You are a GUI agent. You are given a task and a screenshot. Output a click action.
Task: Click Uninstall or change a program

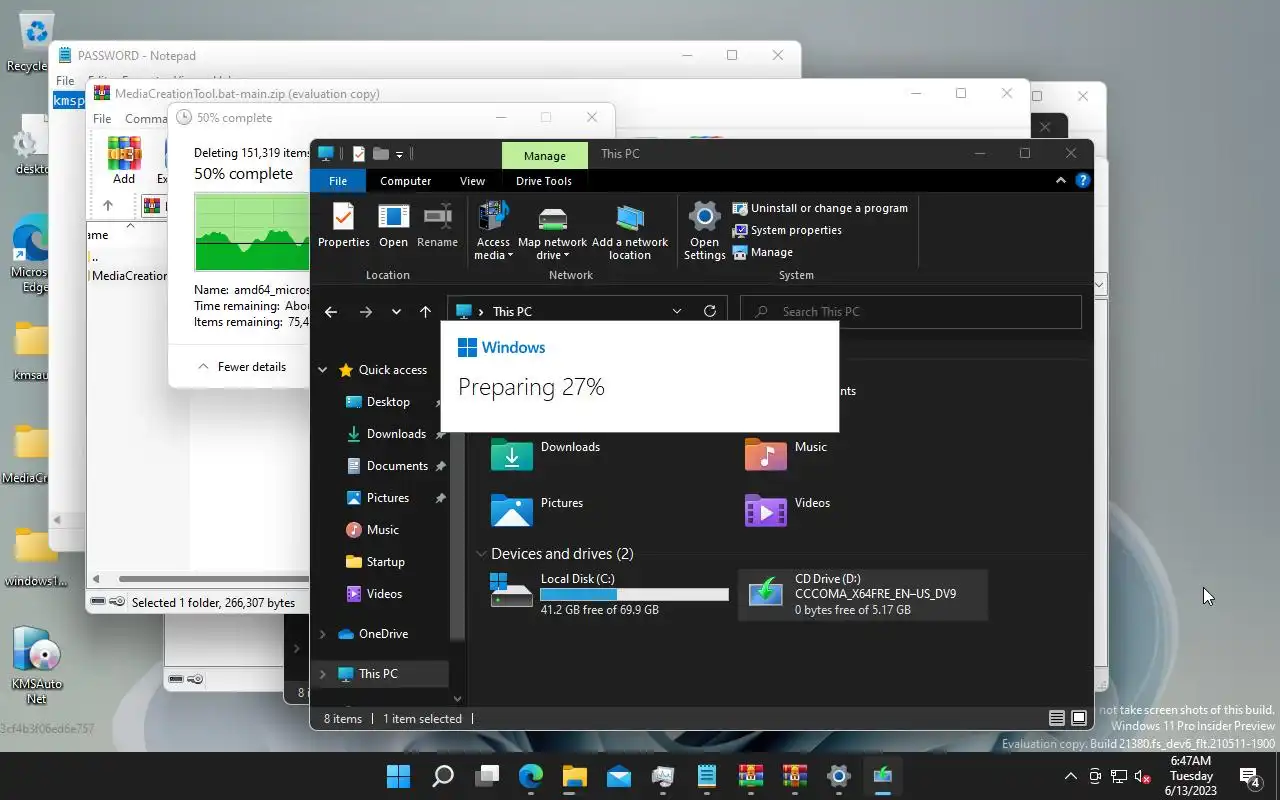[820, 208]
